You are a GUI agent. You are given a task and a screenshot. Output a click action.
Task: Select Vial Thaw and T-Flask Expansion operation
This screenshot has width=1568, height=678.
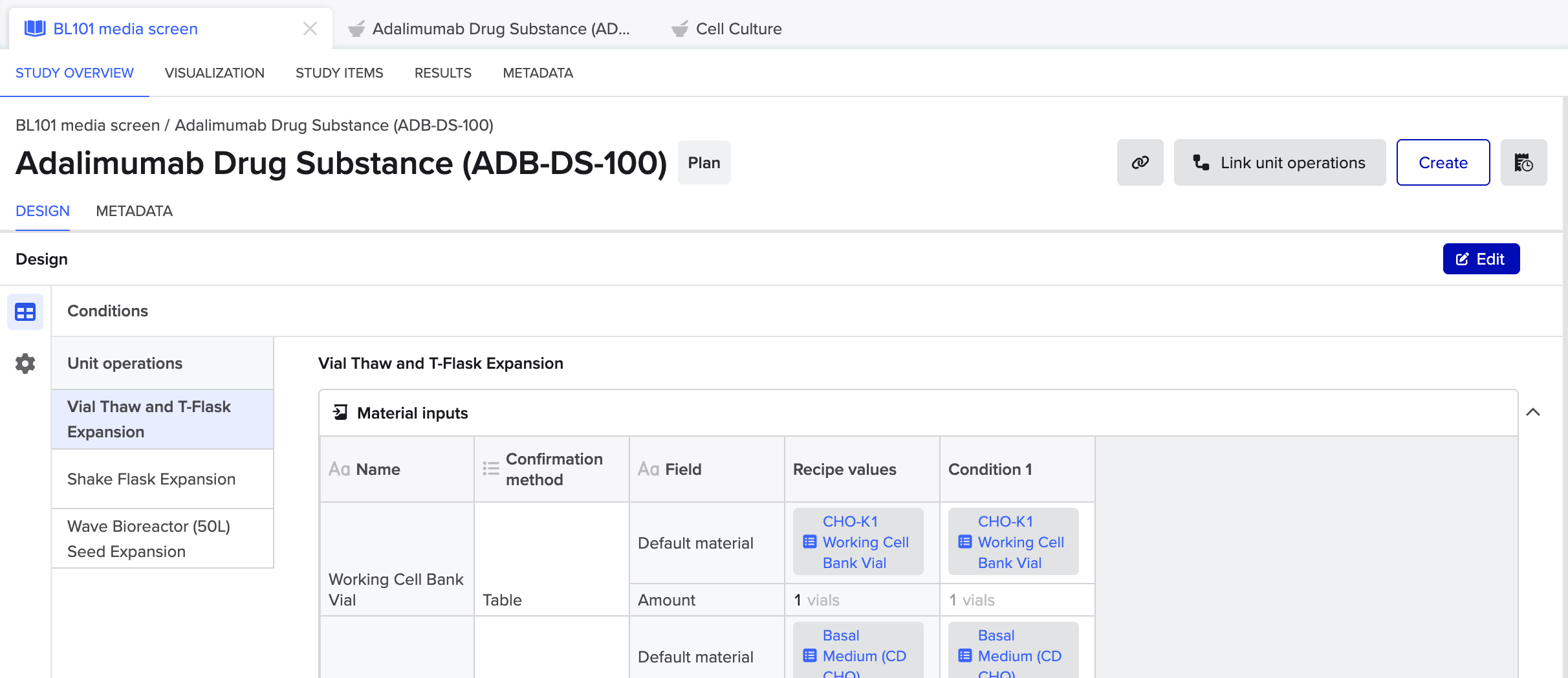(162, 419)
